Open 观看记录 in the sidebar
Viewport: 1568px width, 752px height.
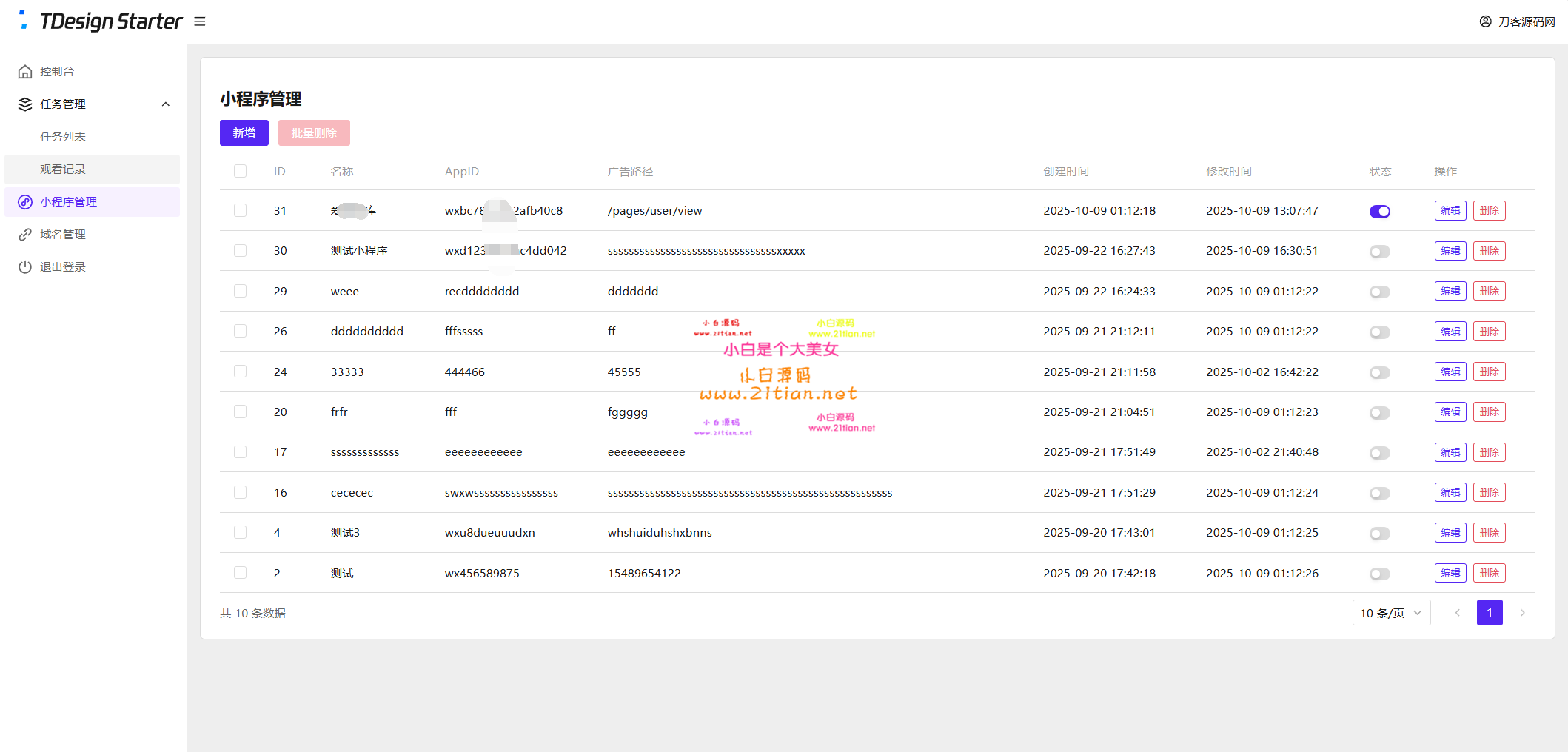pyautogui.click(x=63, y=169)
